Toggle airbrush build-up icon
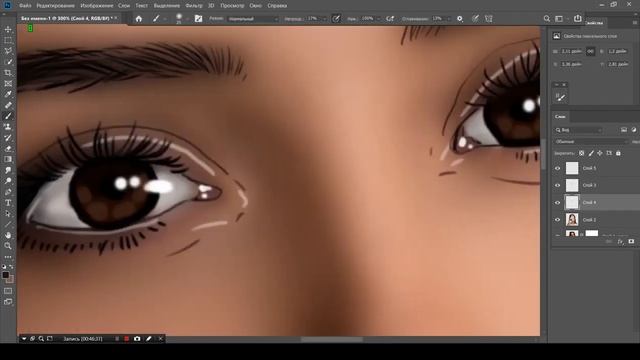Viewport: 640px width, 360px height. [390, 19]
